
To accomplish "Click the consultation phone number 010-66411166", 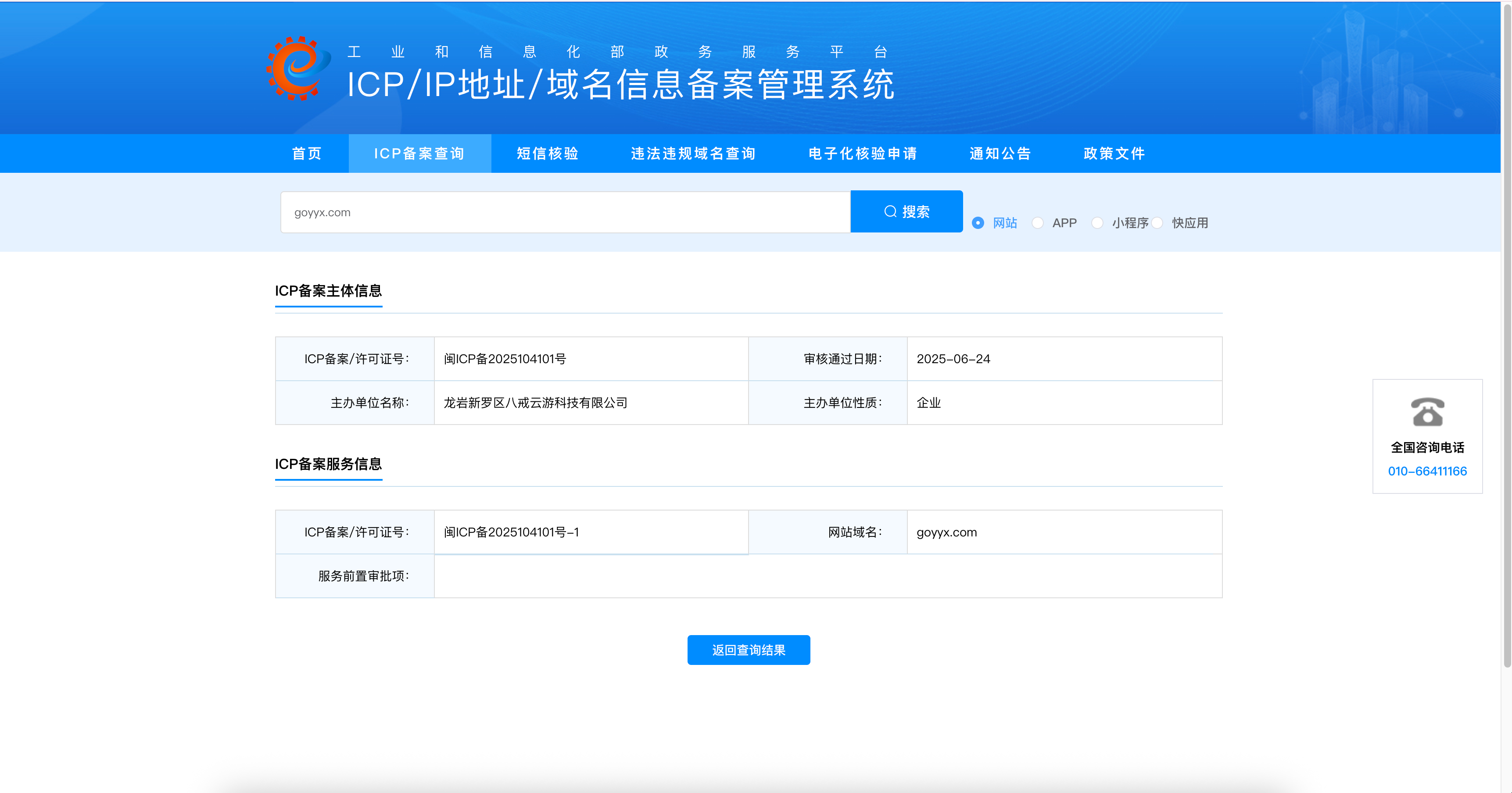I will [1427, 471].
